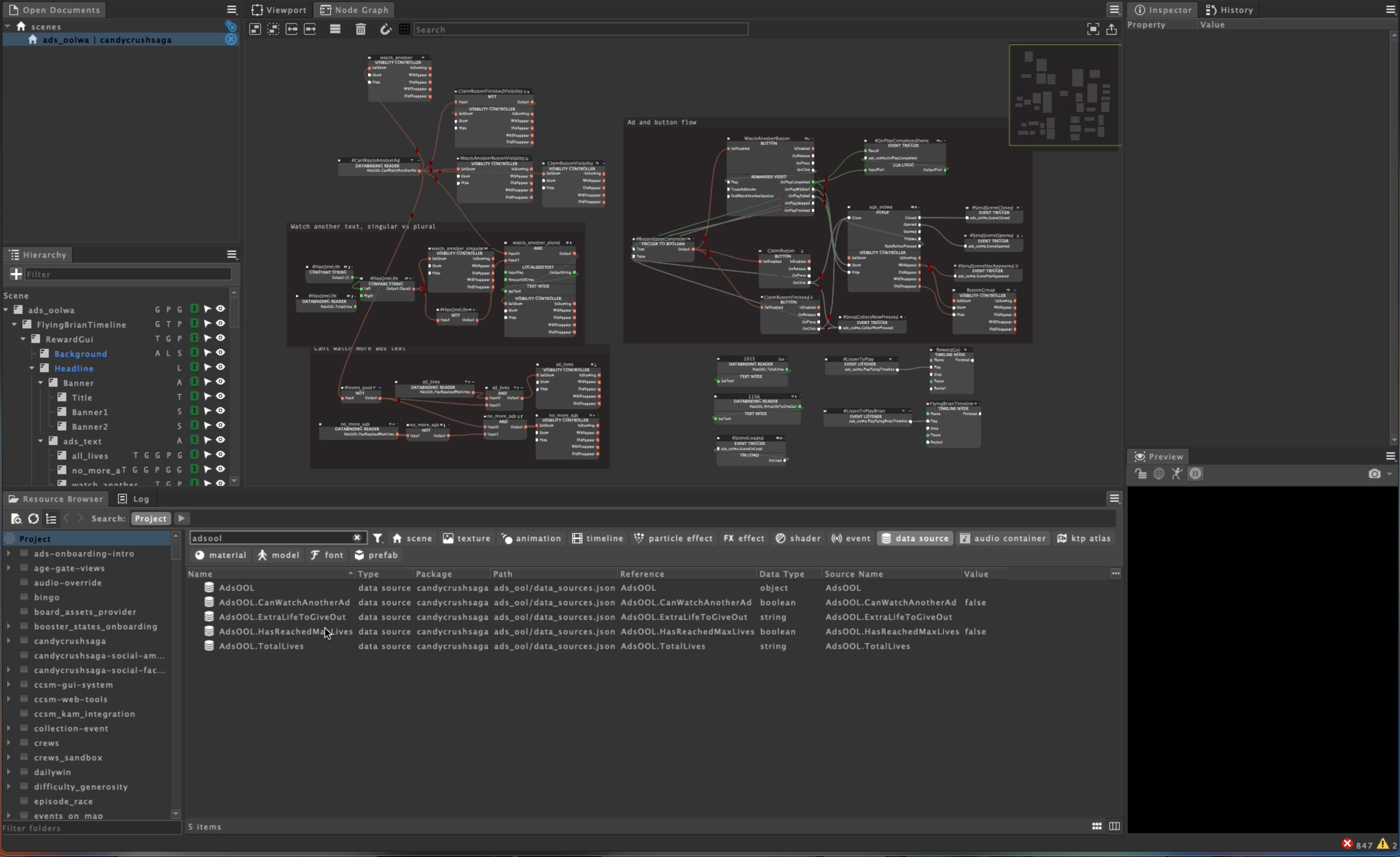
Task: Open the Log tab
Action: click(134, 499)
